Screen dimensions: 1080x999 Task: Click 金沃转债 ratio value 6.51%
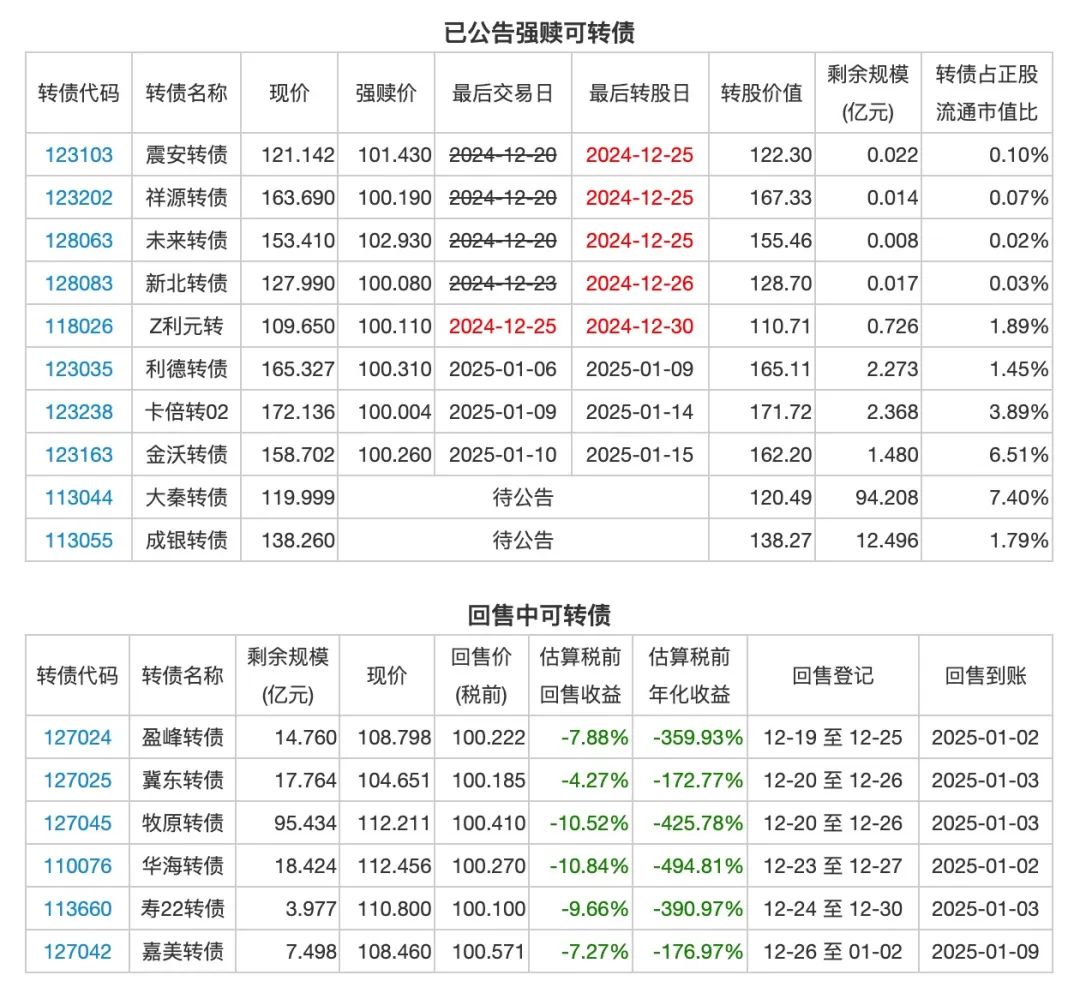pos(1019,455)
